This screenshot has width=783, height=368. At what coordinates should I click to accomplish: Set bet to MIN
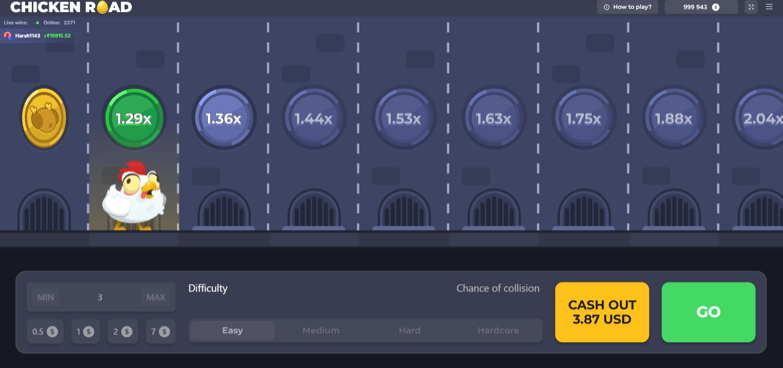(45, 297)
